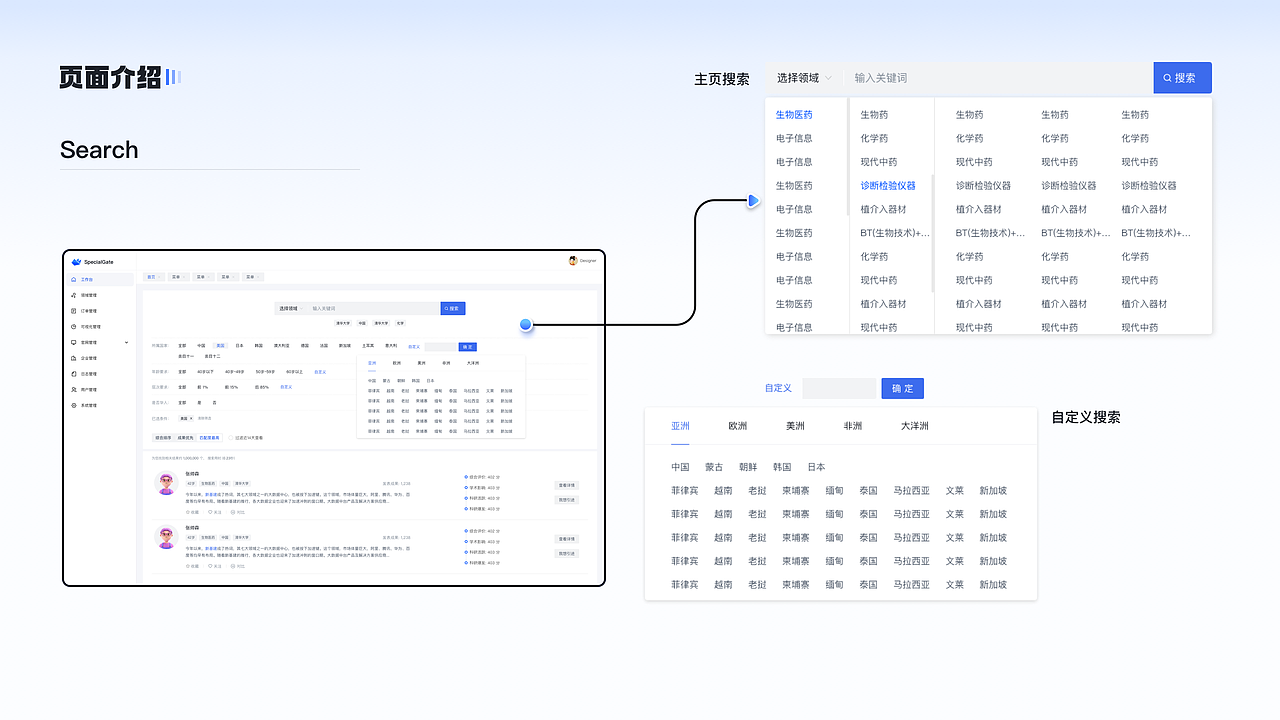
Task: Select the 工作台 workspace icon in sidebar
Action: coord(73,279)
